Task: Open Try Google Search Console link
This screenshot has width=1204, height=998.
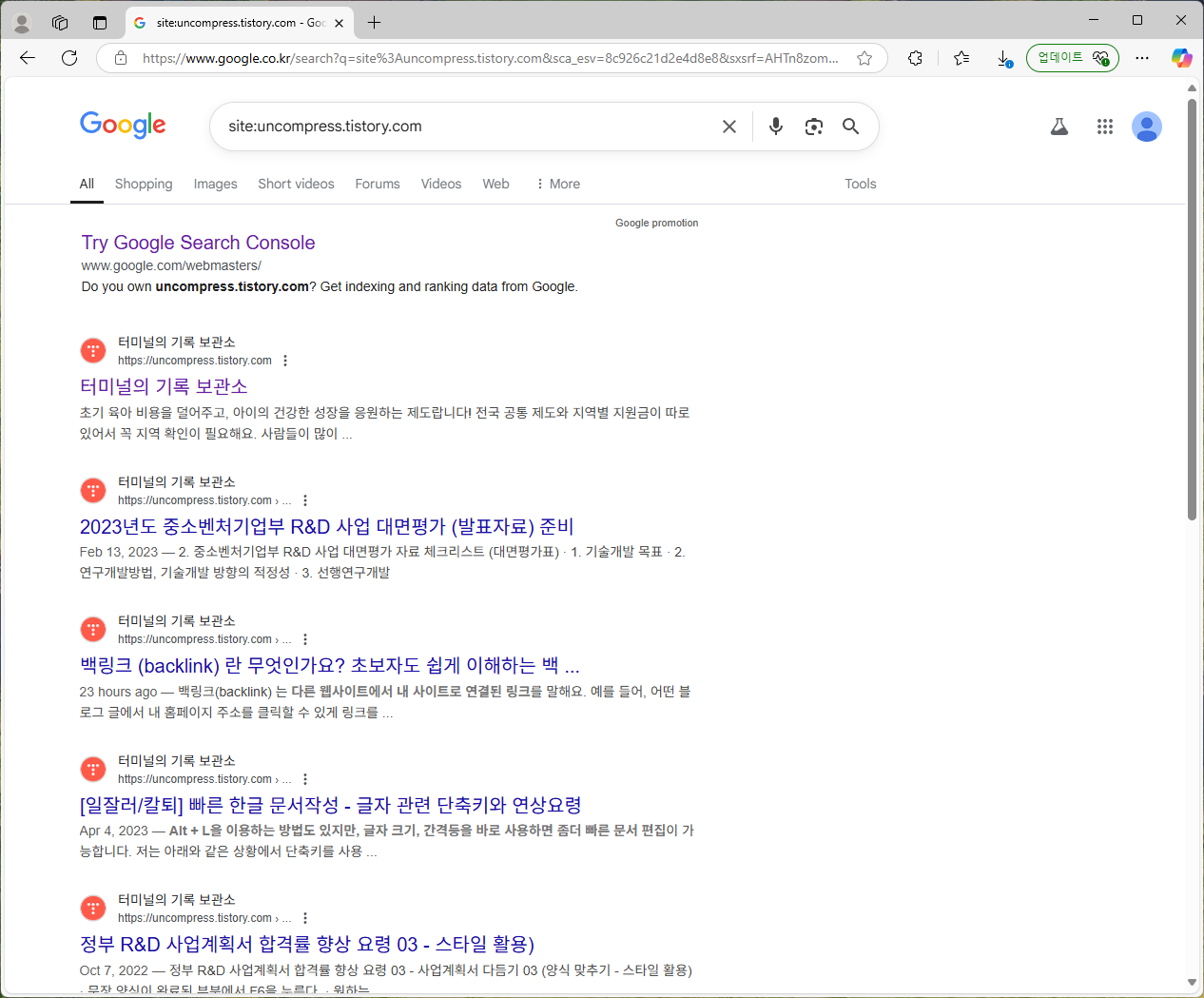Action: point(198,243)
